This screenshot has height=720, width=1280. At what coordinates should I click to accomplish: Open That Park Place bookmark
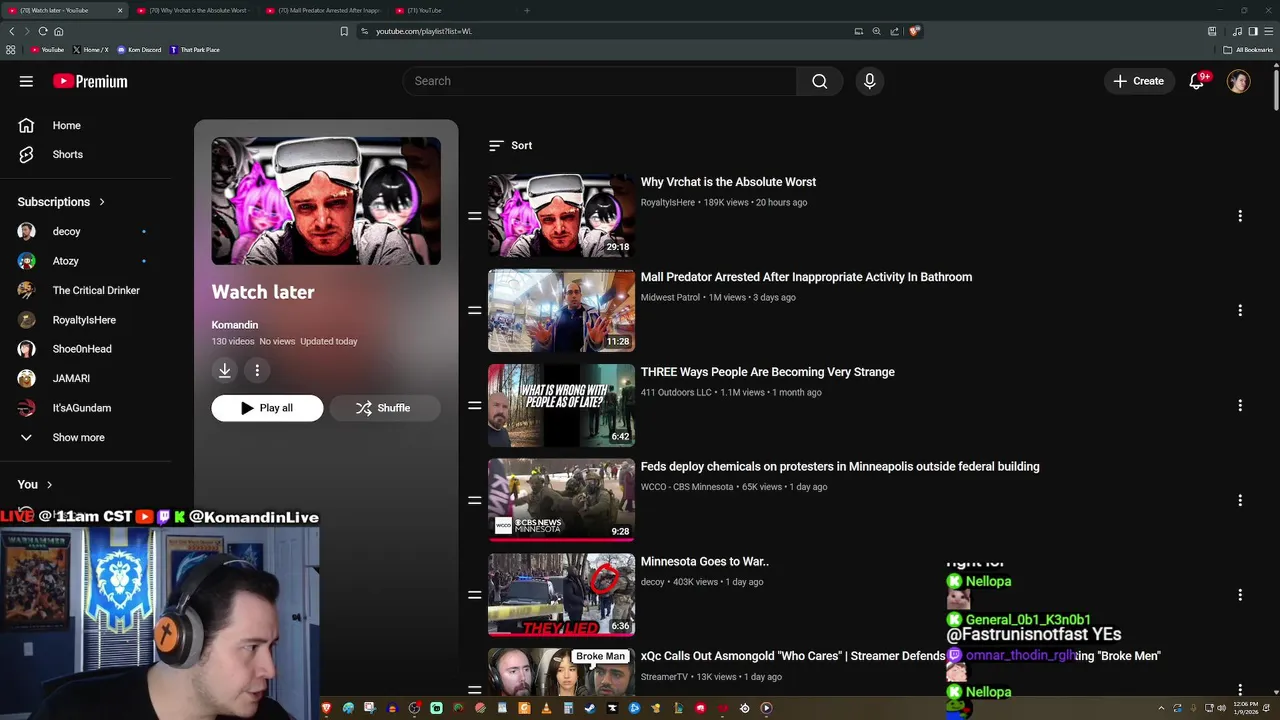(x=195, y=50)
